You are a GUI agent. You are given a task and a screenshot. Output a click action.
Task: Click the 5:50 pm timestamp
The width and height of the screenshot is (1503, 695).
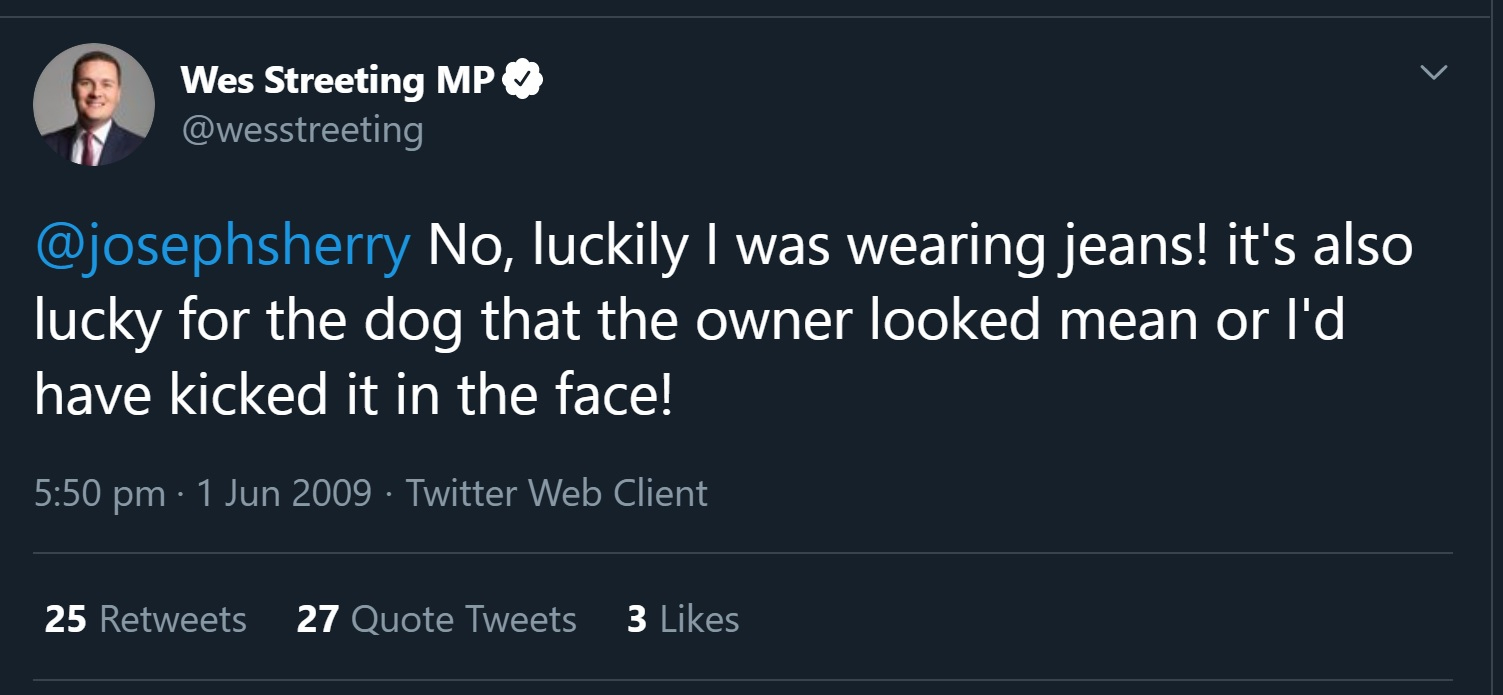[x=99, y=493]
